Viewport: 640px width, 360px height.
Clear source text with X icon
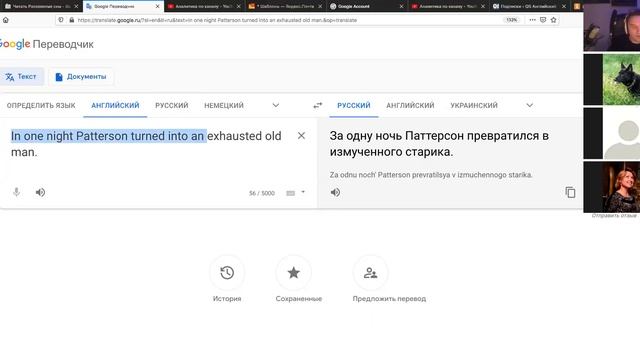tap(301, 136)
